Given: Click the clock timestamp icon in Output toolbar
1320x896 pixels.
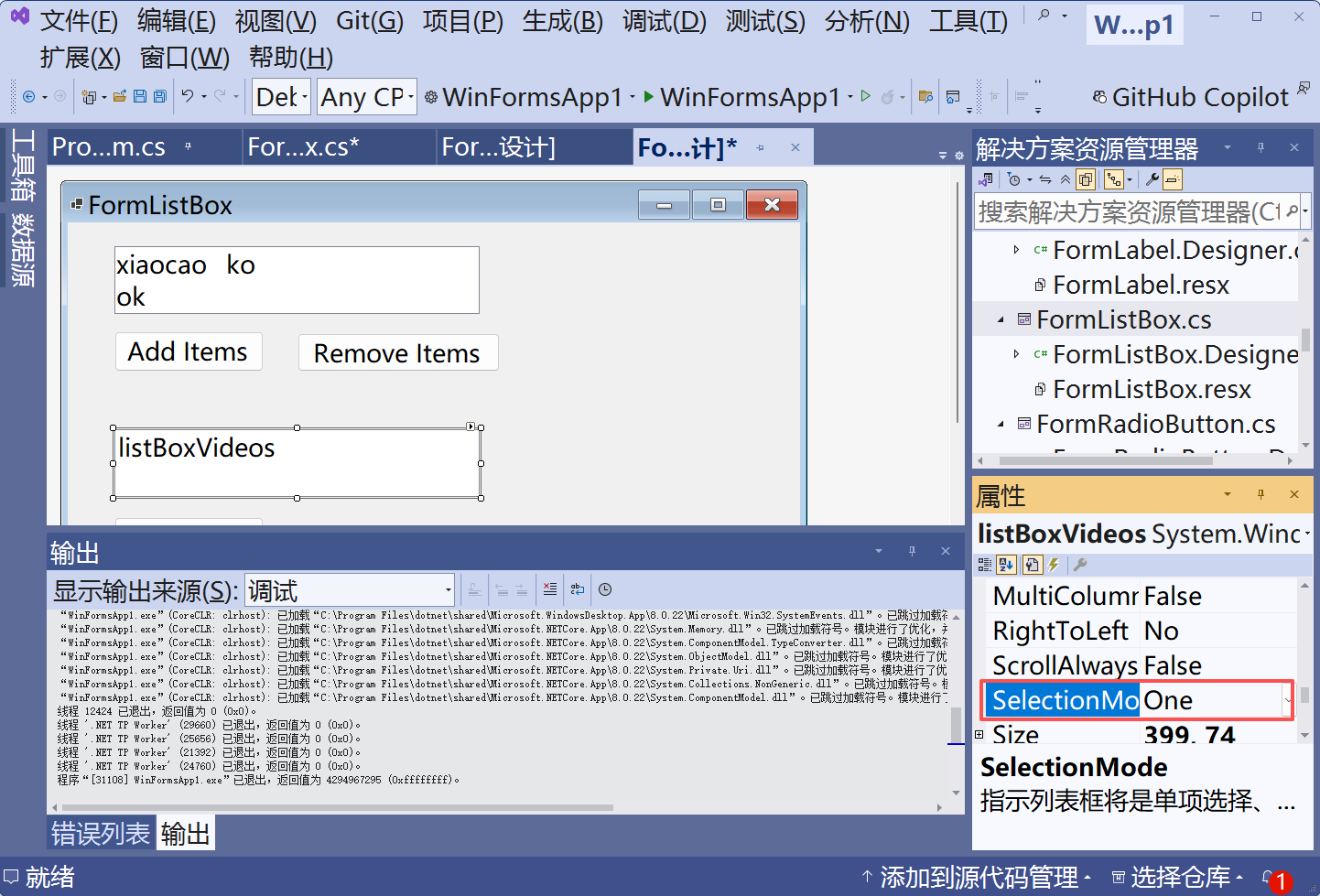Looking at the screenshot, I should (605, 589).
